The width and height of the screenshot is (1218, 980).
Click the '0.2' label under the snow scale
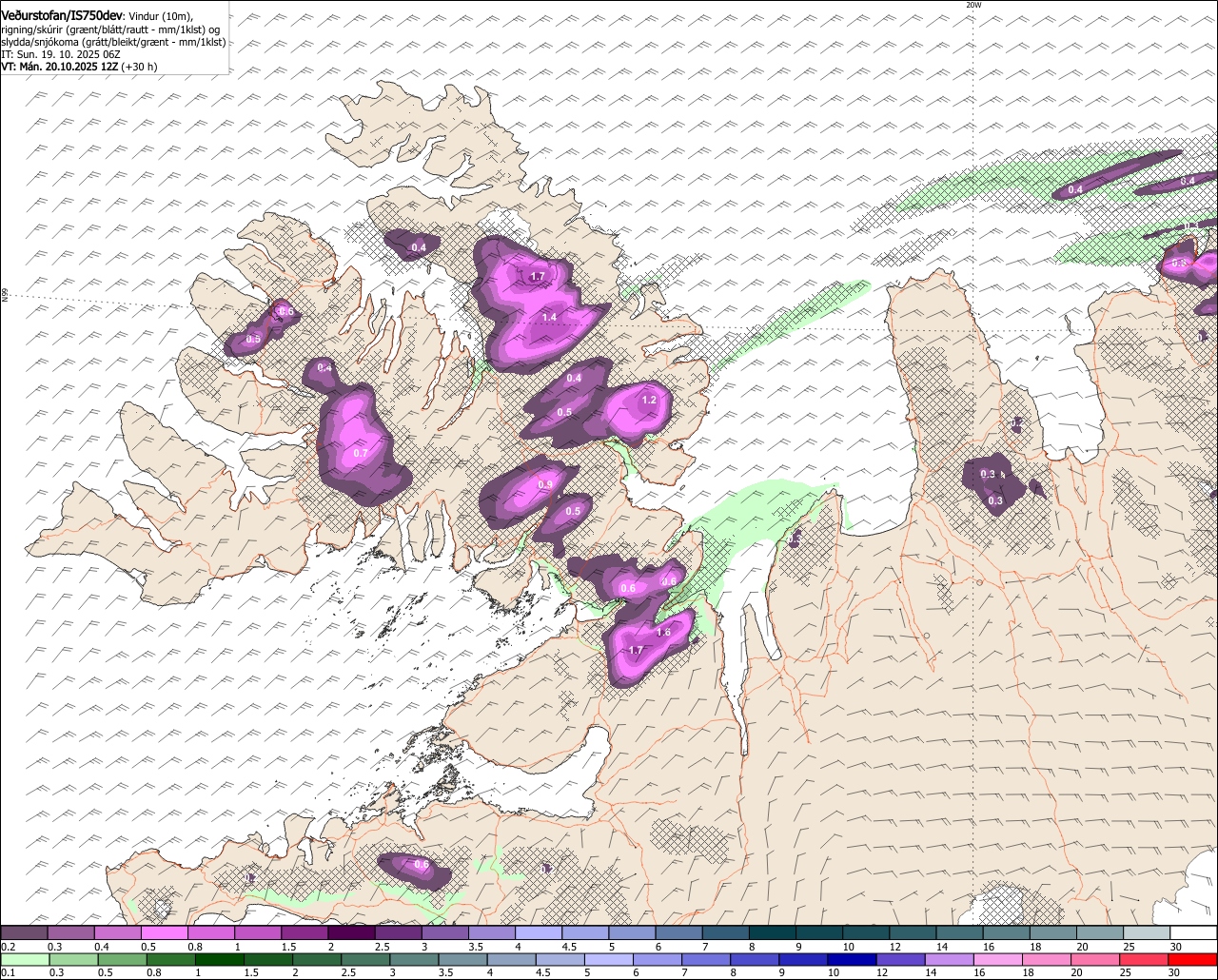tap(8, 947)
